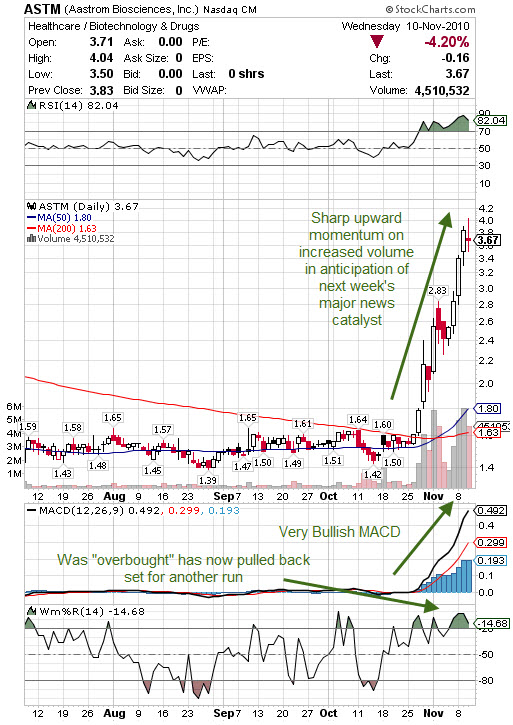Click the 3.67 current price tag on price axis
This screenshot has height=725, width=513.
pos(488,240)
